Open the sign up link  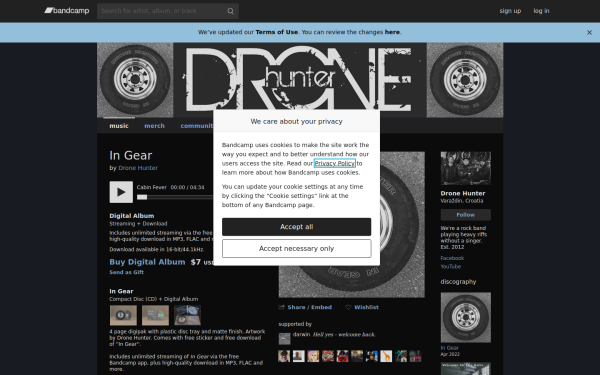[510, 11]
